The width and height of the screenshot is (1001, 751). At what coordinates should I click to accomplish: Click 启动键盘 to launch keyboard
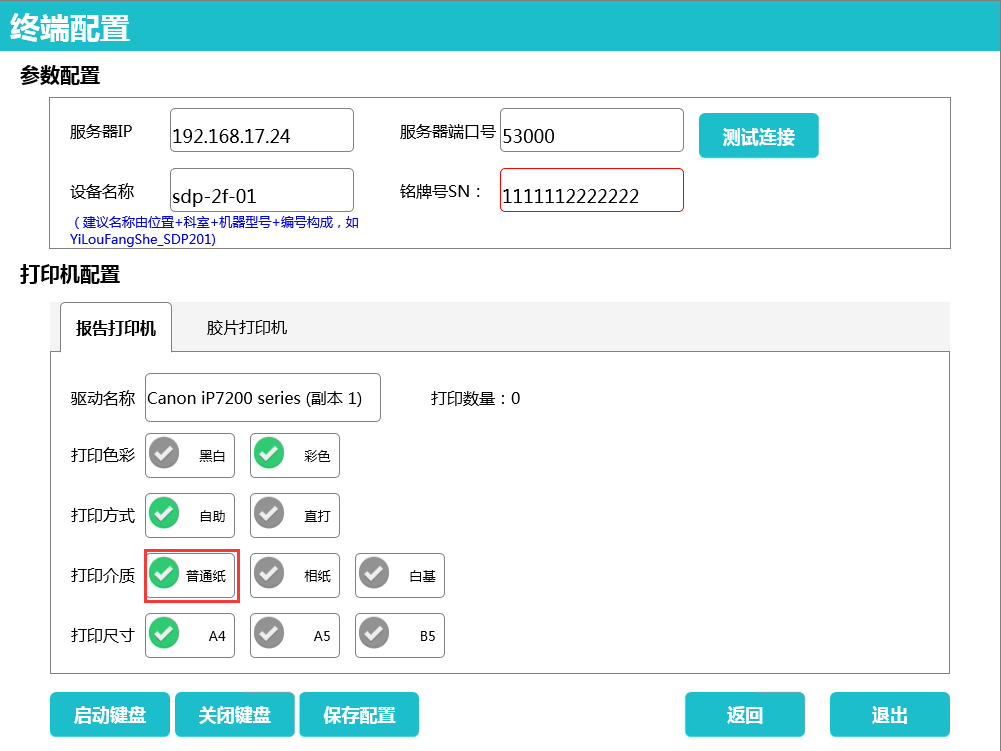(x=110, y=715)
